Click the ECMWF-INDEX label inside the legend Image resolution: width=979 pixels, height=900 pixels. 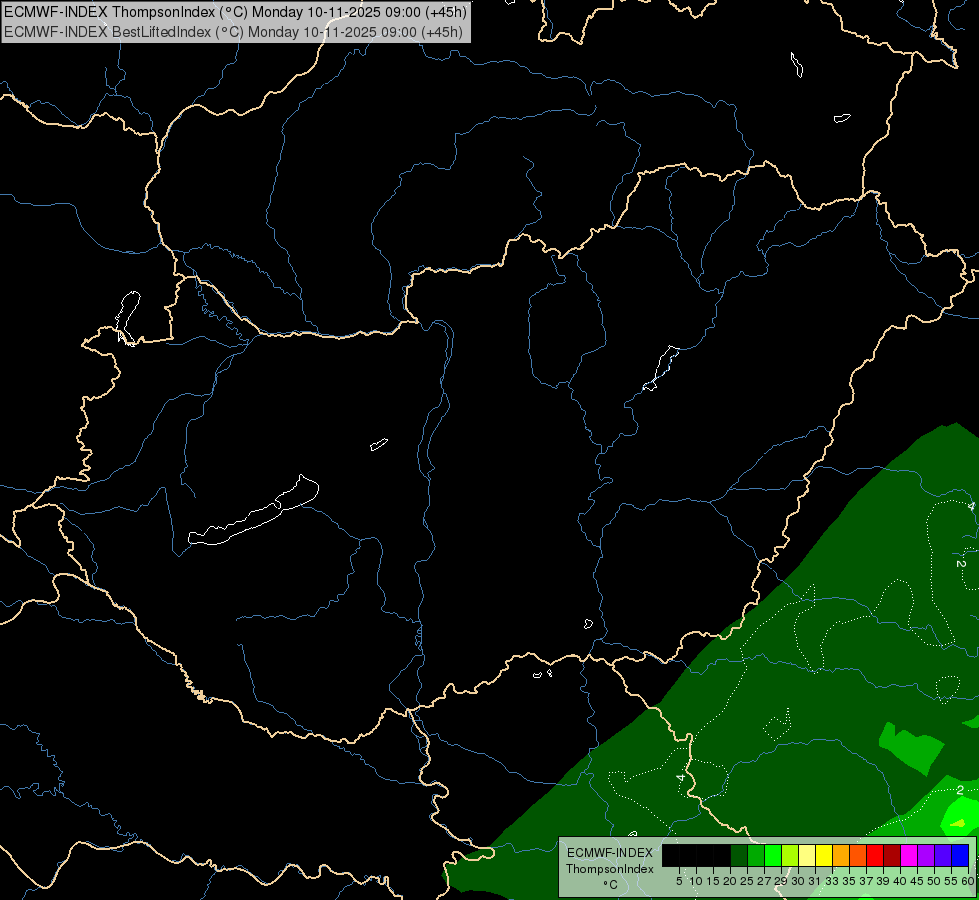610,853
